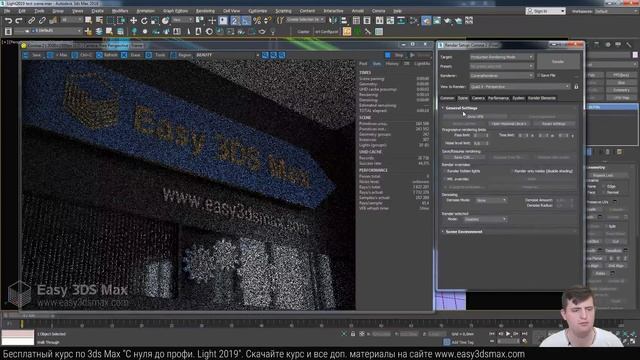
Task: Click the orange highlighted icon in the second toolbar row
Action: point(347,31)
